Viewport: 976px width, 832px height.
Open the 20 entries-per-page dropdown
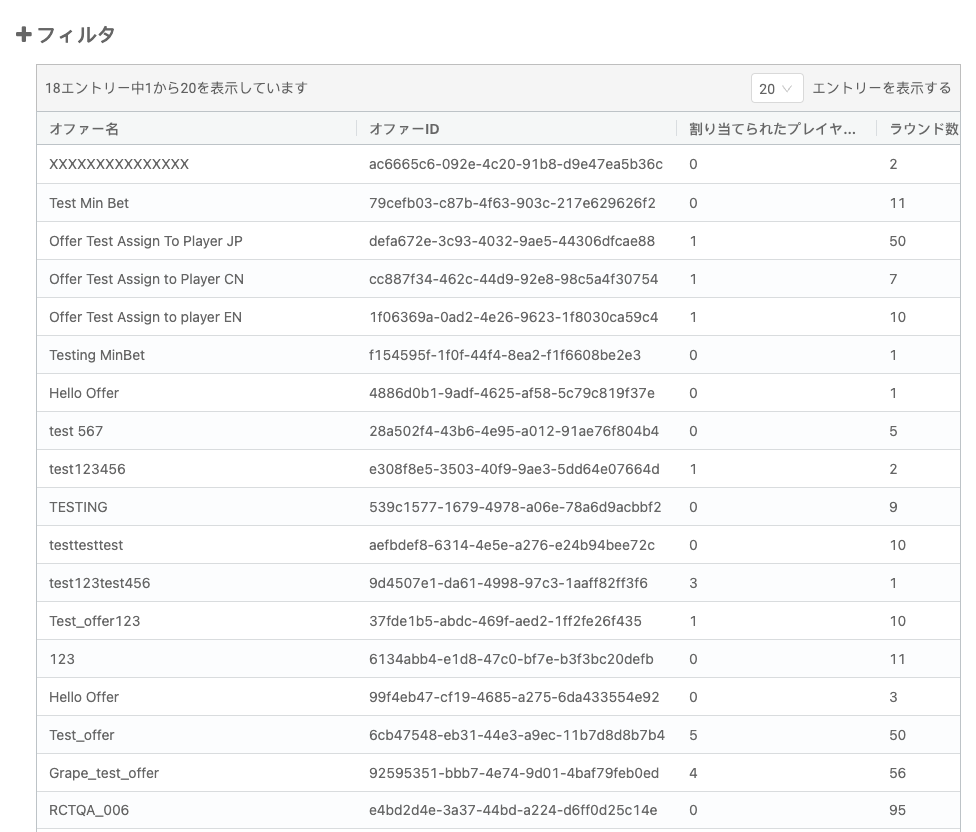[777, 88]
